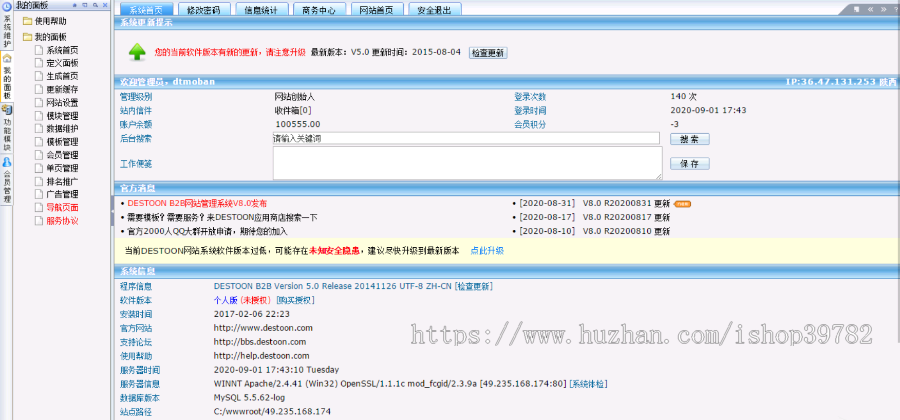Screen dimensions: 900x420
Task: Open http://www.destoon.com official site link
Action: [263, 328]
